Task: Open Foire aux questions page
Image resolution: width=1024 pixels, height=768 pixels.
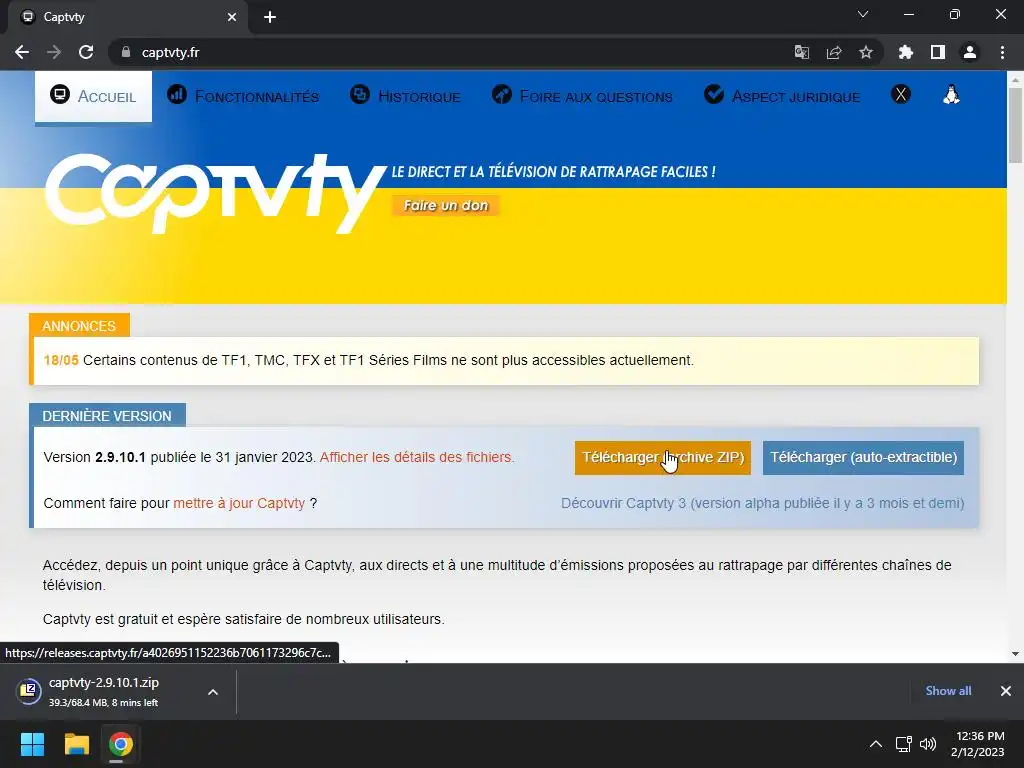Action: click(582, 96)
